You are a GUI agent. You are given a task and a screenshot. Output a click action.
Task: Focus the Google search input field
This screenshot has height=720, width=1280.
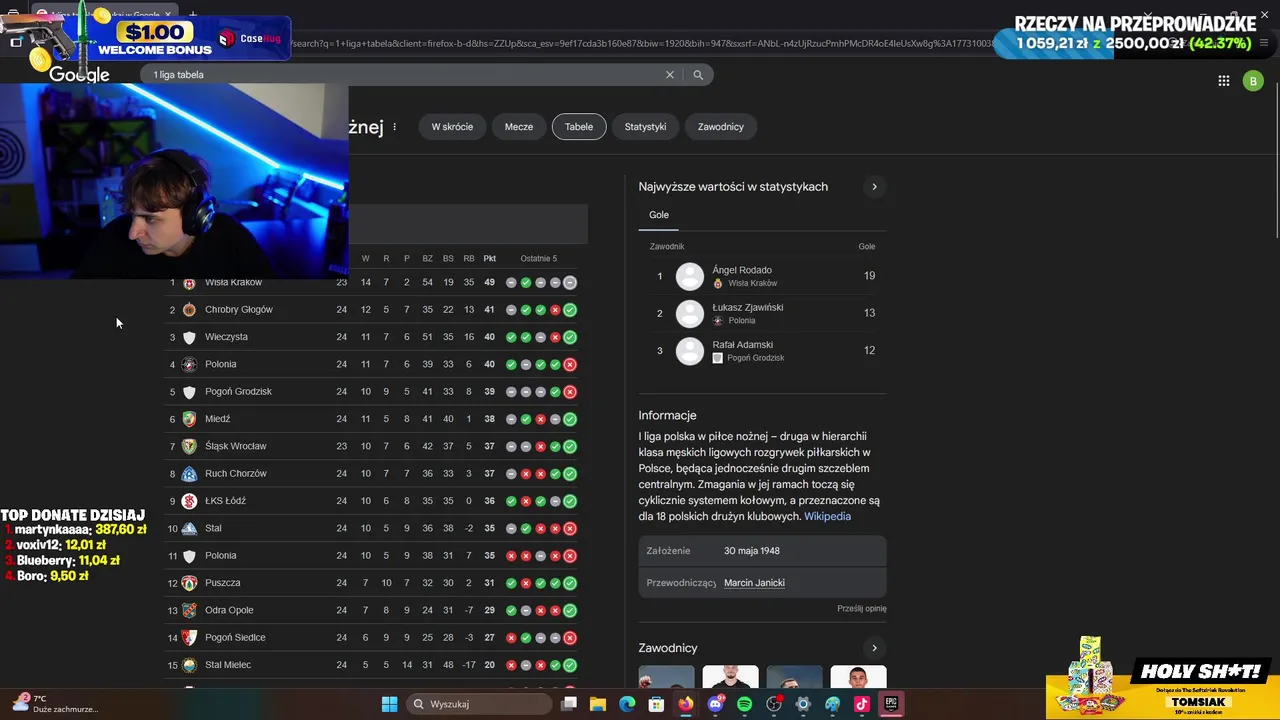(405, 75)
